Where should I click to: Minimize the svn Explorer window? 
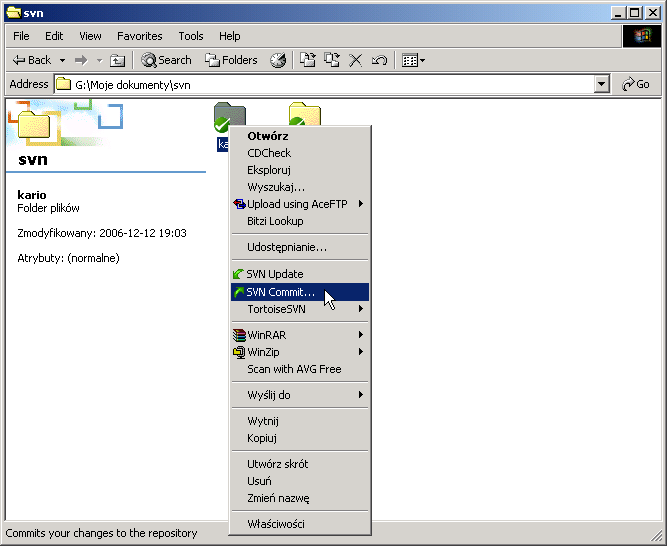[x=618, y=13]
